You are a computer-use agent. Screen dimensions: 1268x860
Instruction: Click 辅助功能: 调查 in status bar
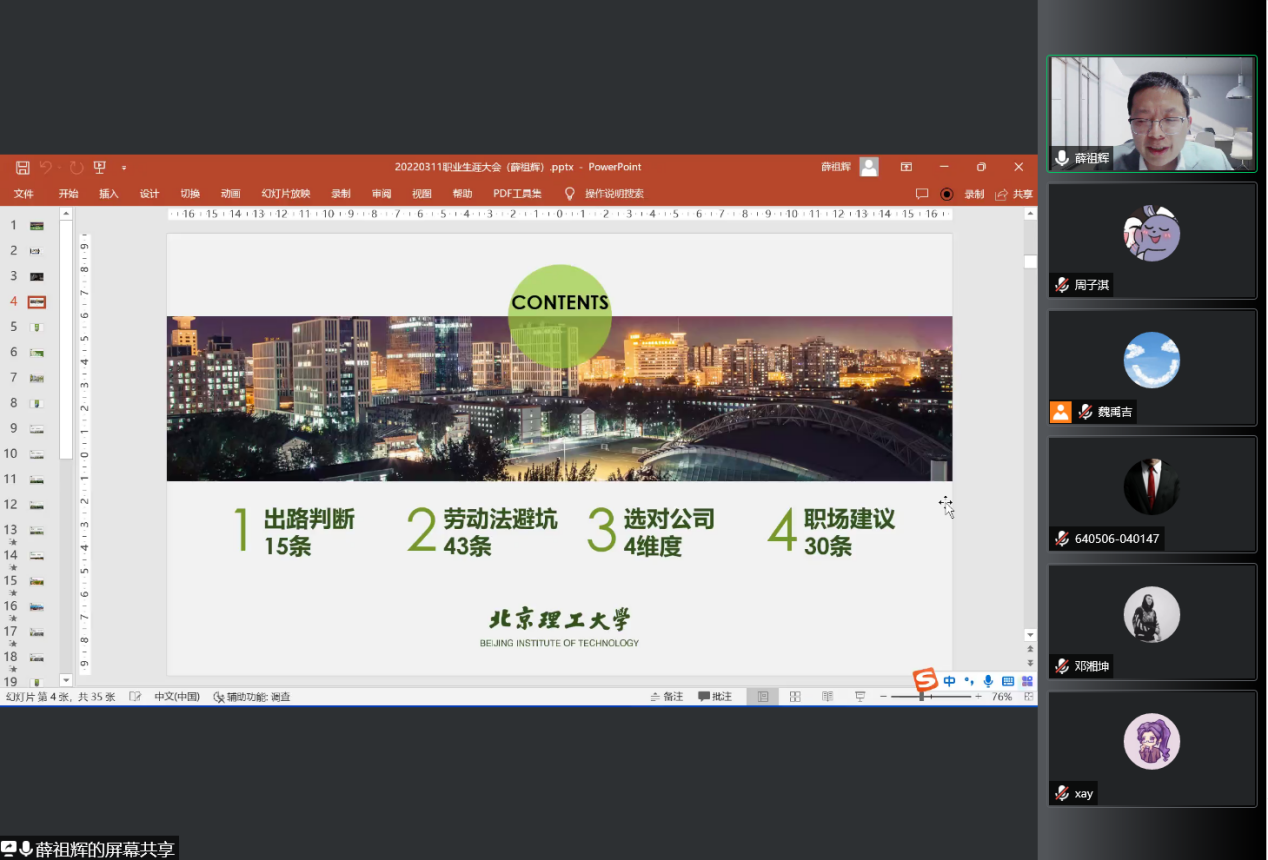[x=252, y=697]
